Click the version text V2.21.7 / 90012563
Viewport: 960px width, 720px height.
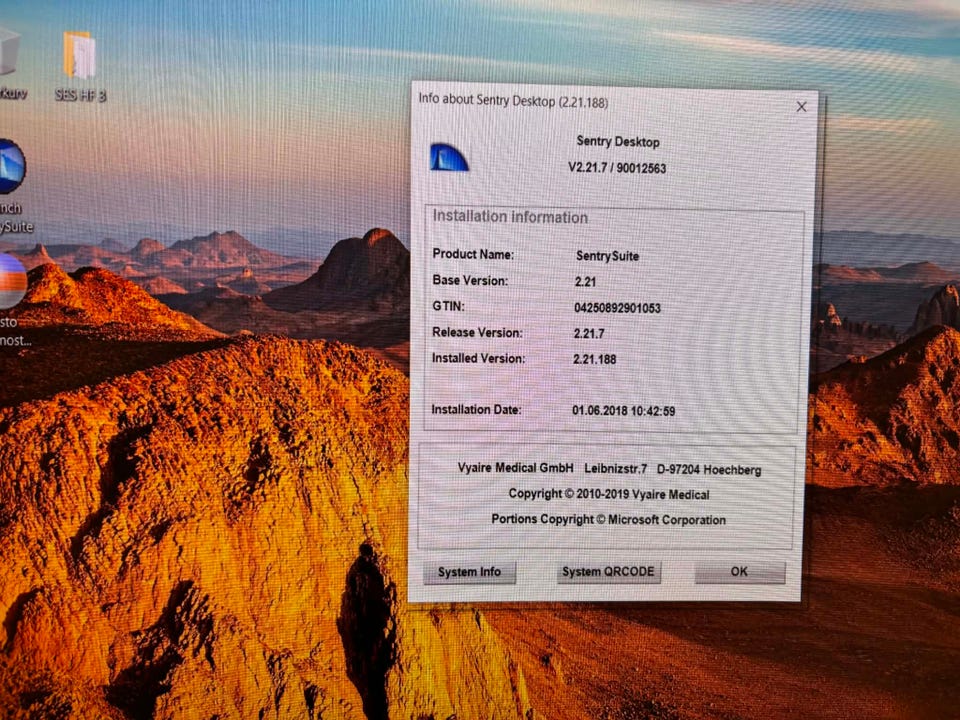tap(617, 168)
